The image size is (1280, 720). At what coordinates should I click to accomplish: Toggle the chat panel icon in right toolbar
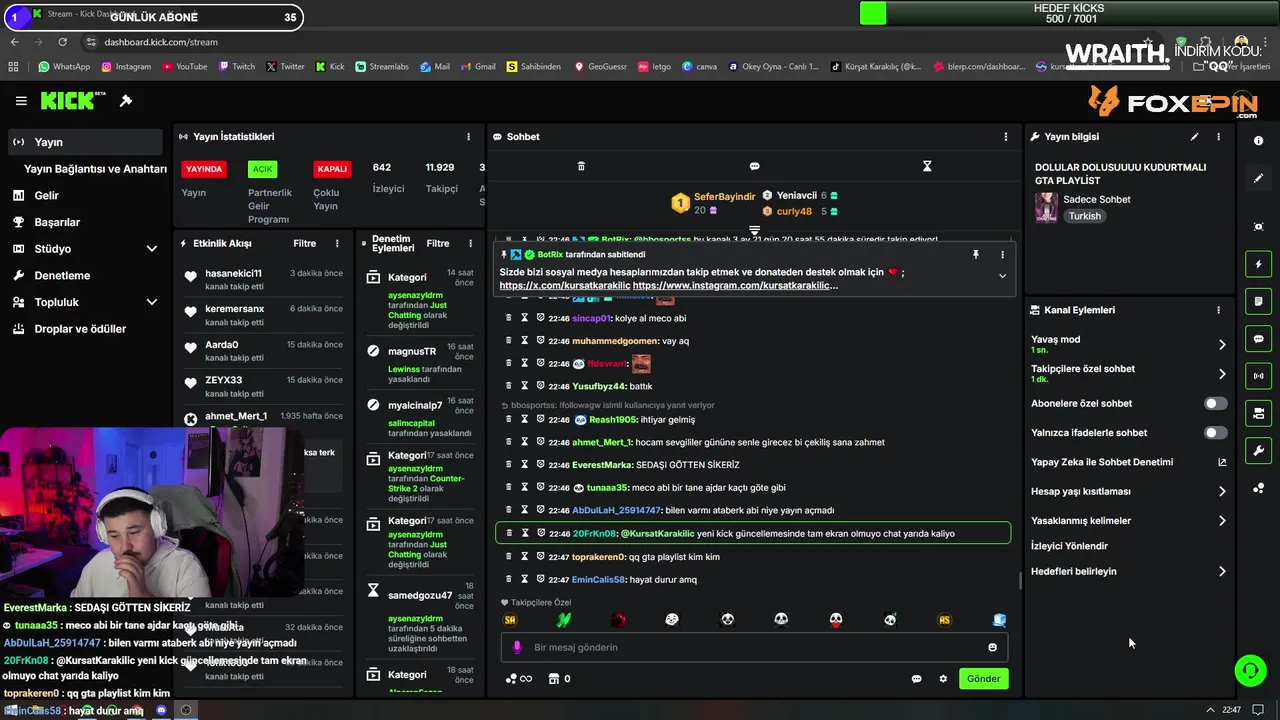tap(1258, 339)
